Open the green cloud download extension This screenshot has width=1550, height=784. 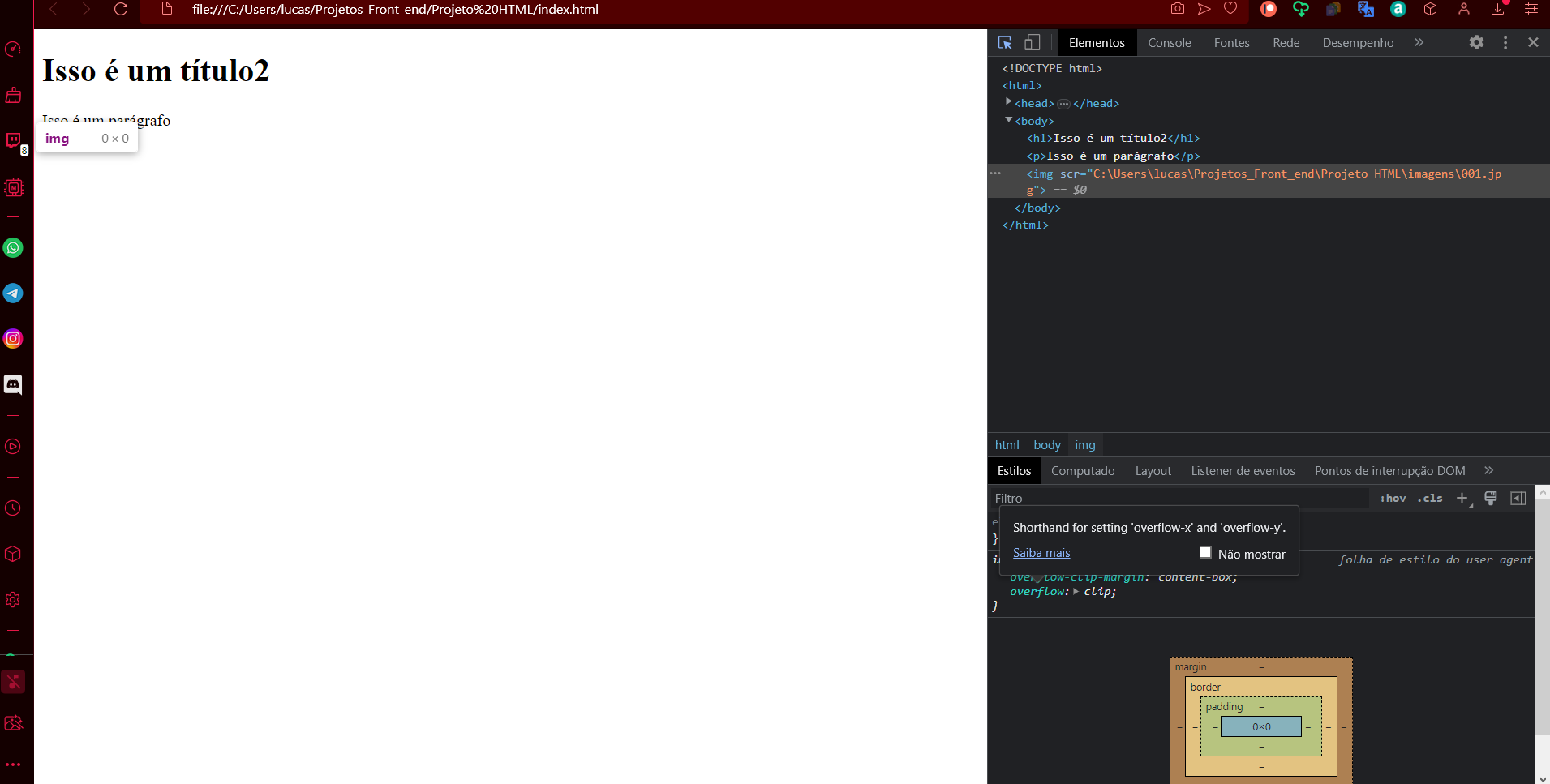pos(1301,9)
